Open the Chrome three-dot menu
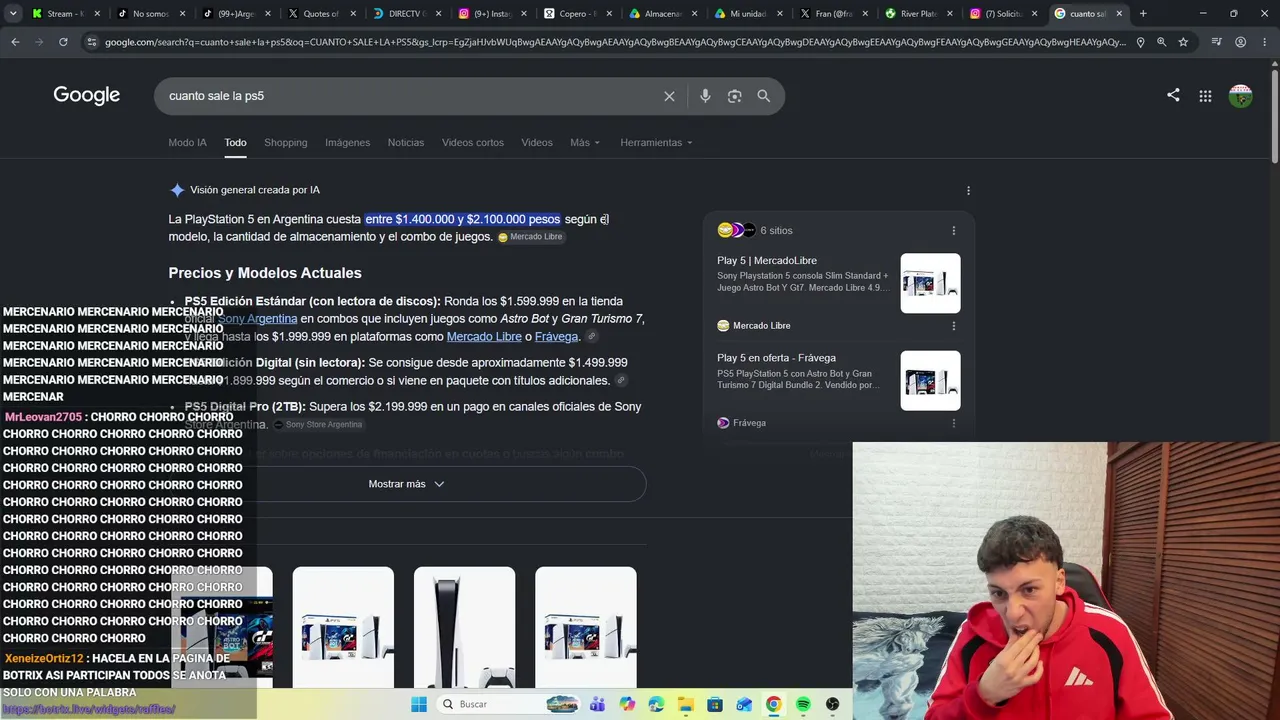The height and width of the screenshot is (720, 1280). pyautogui.click(x=1265, y=42)
